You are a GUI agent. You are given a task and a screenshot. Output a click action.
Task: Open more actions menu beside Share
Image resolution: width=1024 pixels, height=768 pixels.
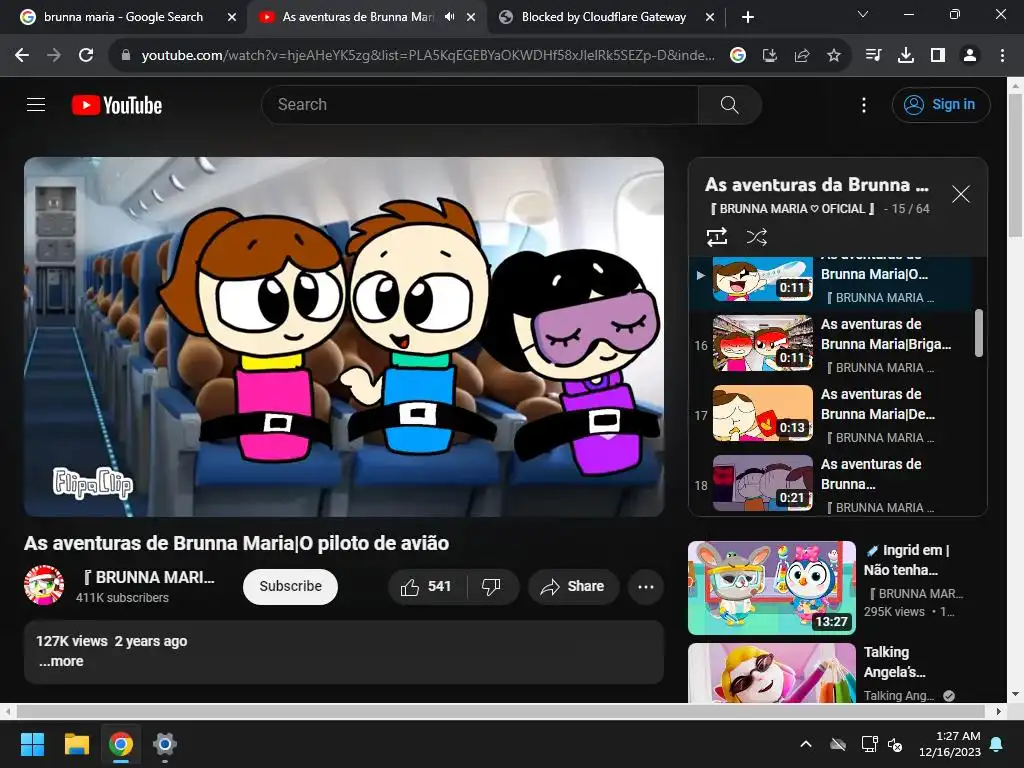(x=646, y=586)
